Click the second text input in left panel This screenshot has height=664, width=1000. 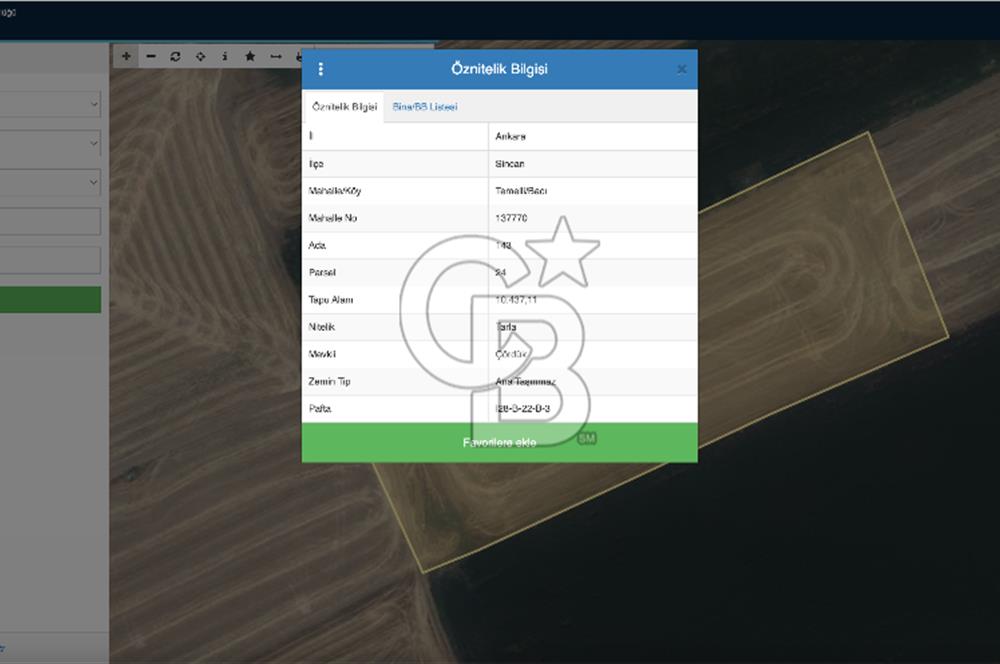pyautogui.click(x=50, y=260)
